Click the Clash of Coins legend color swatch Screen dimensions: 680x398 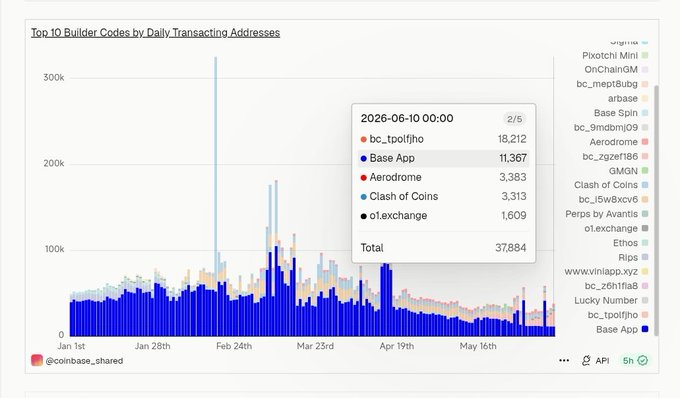(x=645, y=185)
